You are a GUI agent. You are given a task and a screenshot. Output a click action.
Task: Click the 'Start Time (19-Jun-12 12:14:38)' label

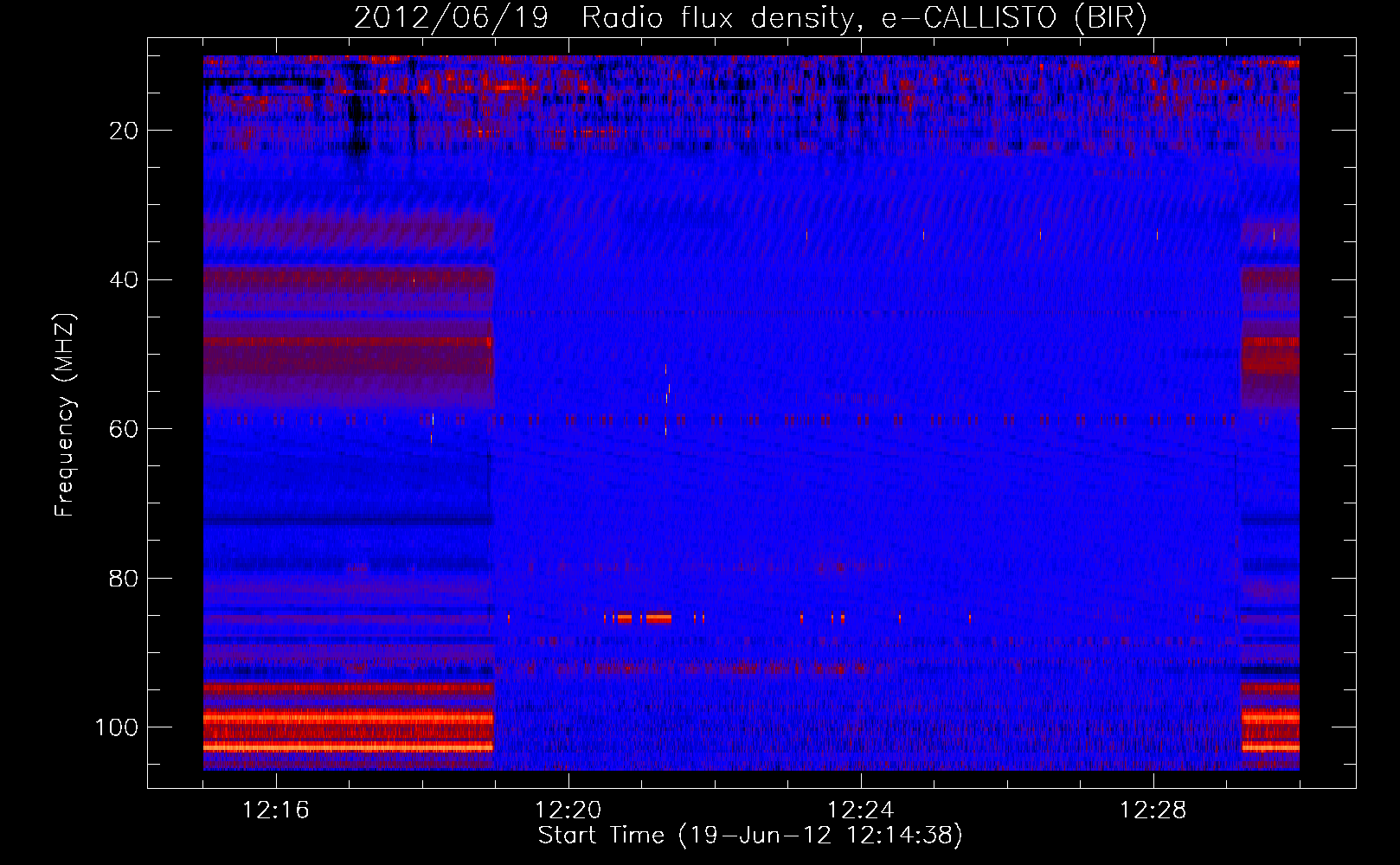[750, 836]
